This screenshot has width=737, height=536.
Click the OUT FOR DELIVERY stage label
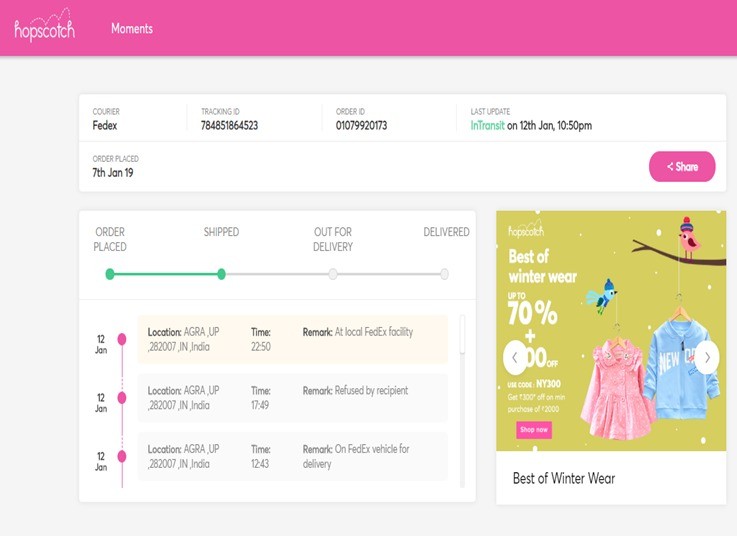coord(333,239)
